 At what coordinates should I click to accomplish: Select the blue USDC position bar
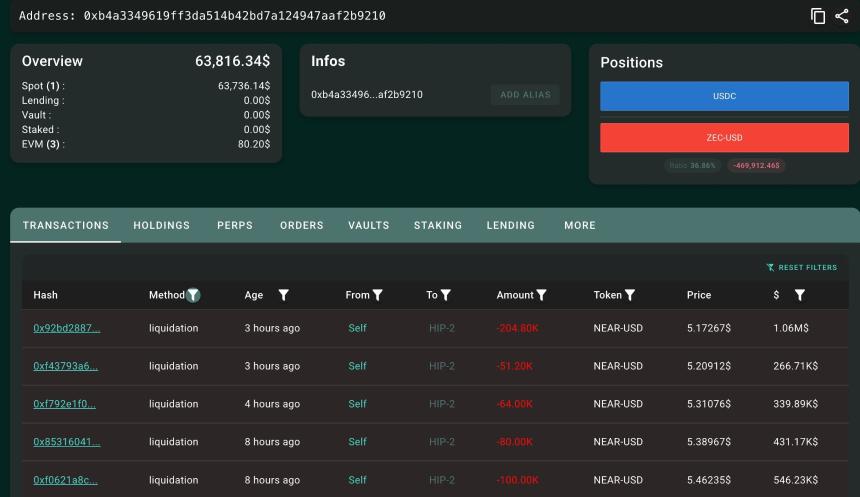point(724,96)
